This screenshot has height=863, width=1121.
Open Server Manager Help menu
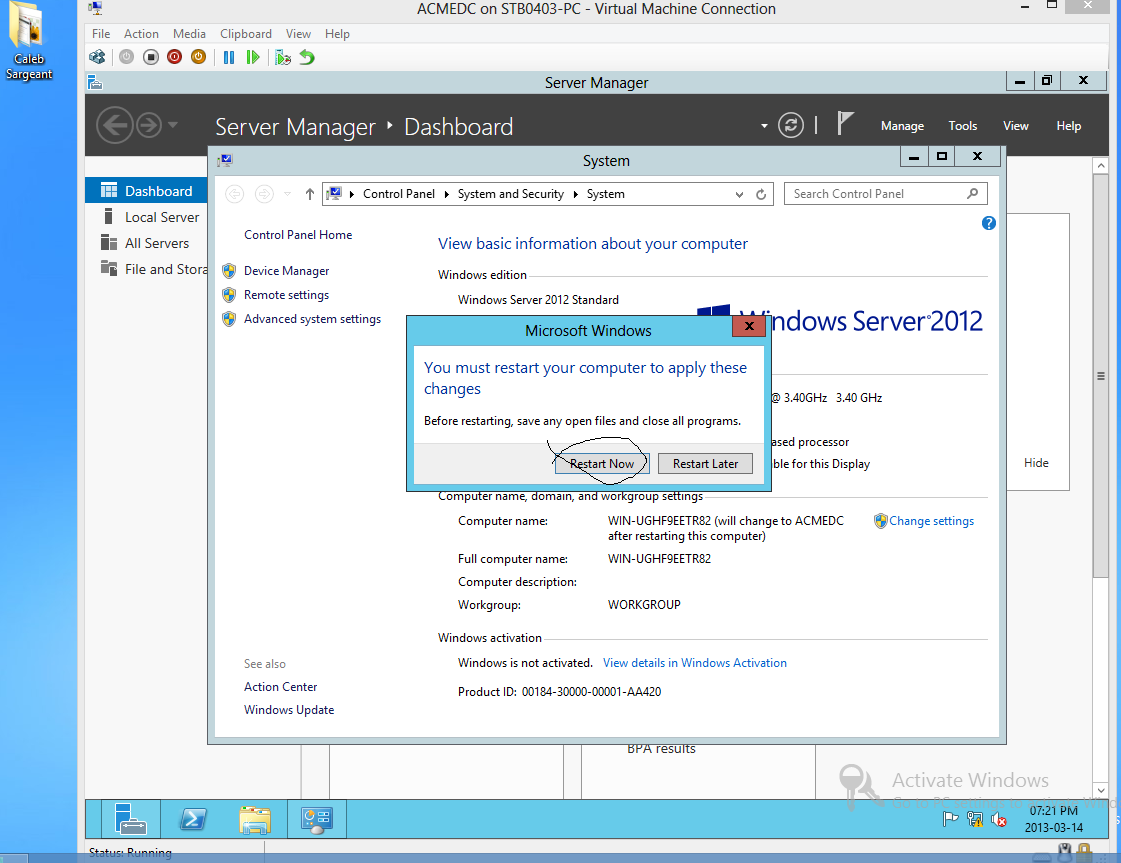1069,126
